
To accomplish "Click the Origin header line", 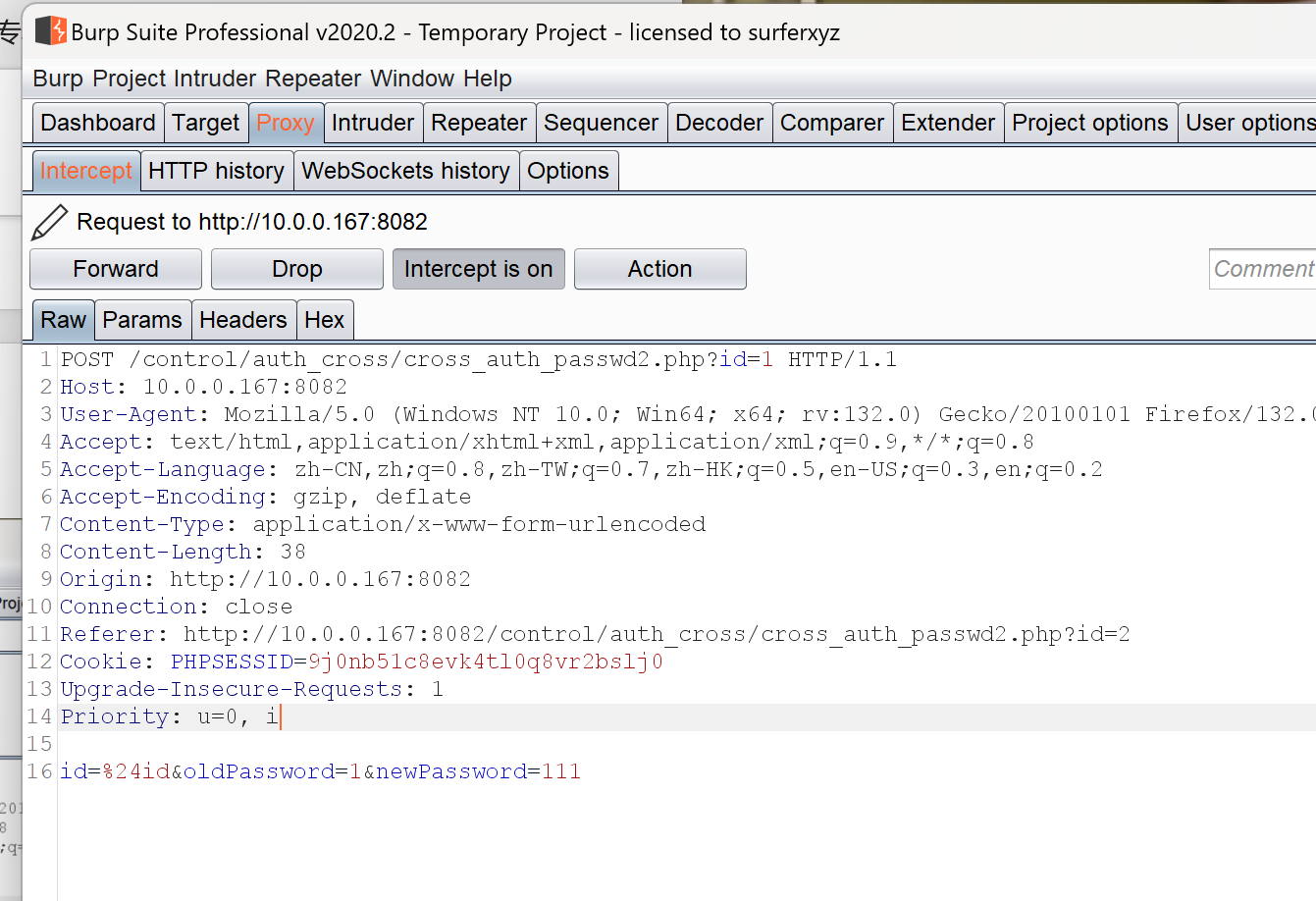I will (x=266, y=579).
